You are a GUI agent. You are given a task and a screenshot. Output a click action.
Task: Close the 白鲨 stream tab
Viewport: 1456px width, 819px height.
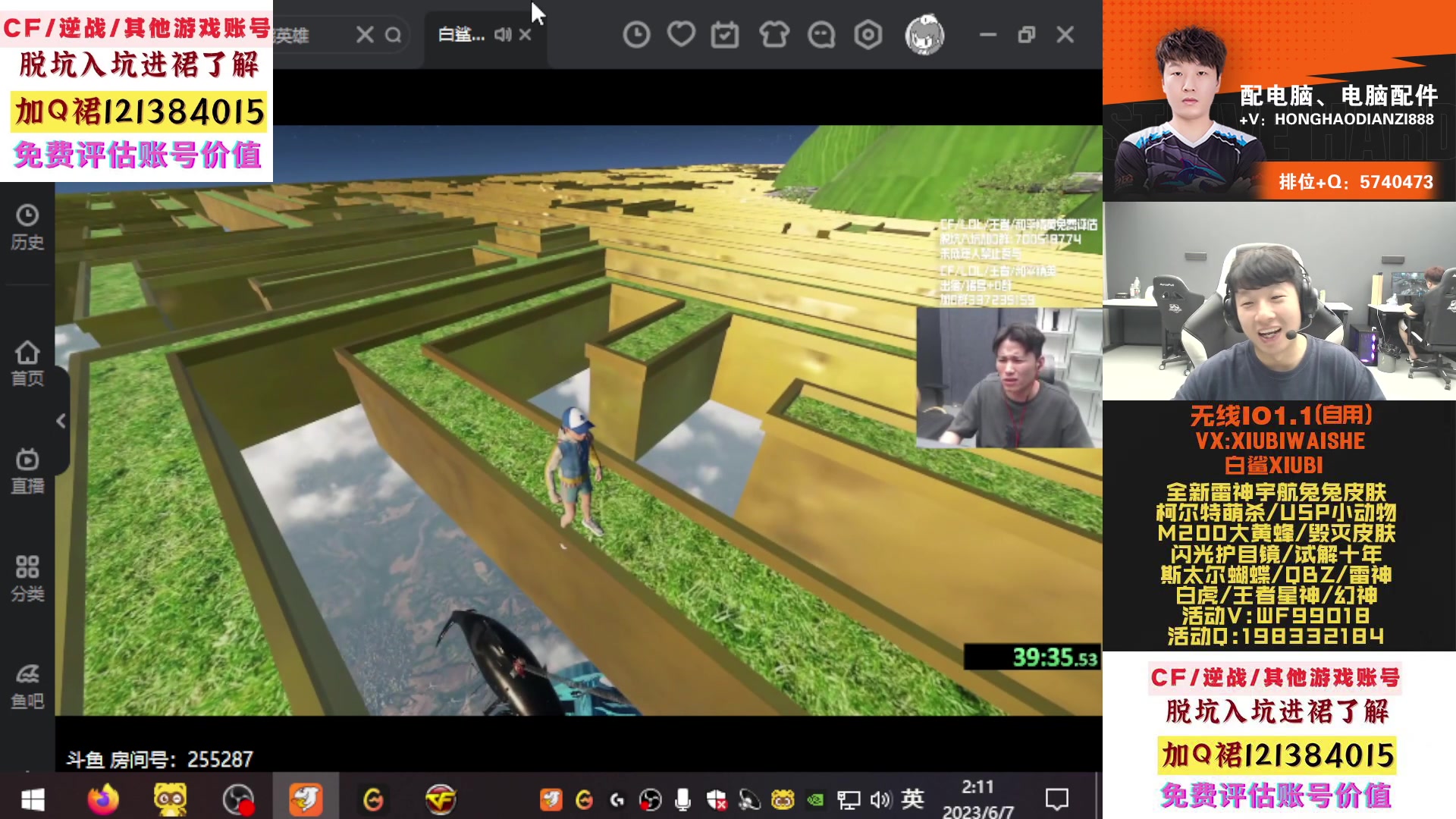(525, 35)
